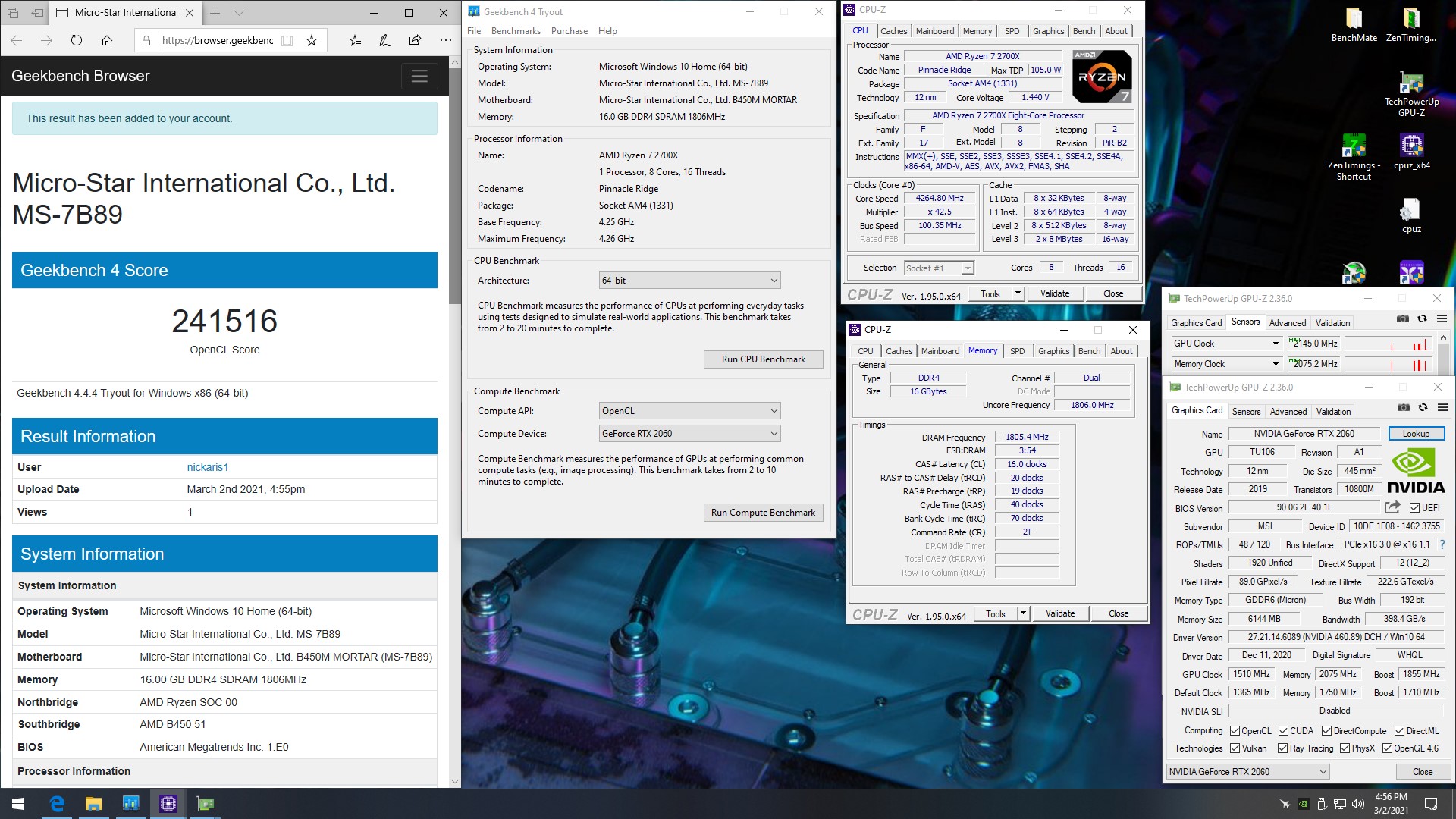
Task: Expand Tools arrow in CPU-Z processor window
Action: (1018, 293)
